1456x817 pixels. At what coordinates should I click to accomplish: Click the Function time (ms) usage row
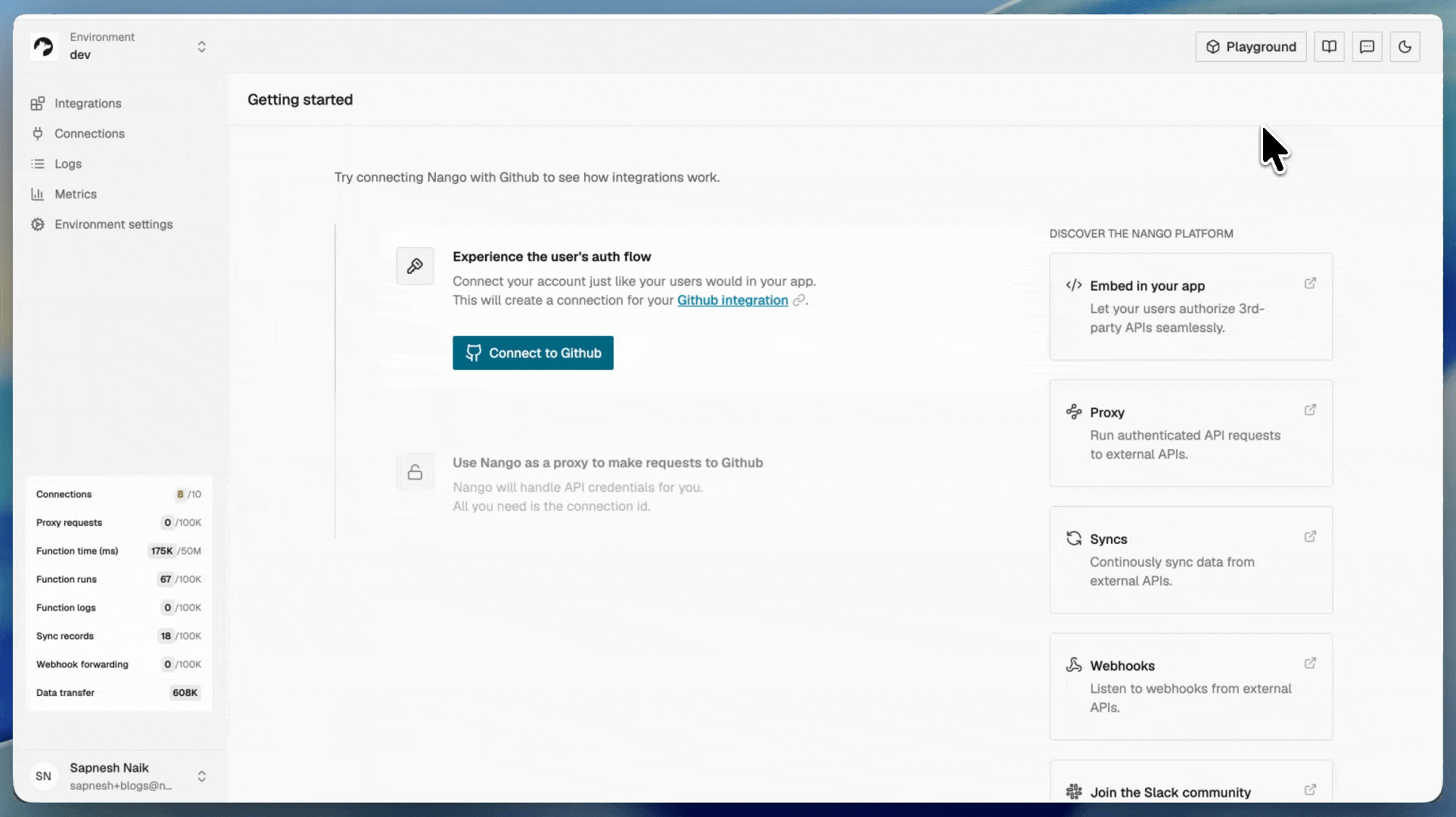point(119,551)
